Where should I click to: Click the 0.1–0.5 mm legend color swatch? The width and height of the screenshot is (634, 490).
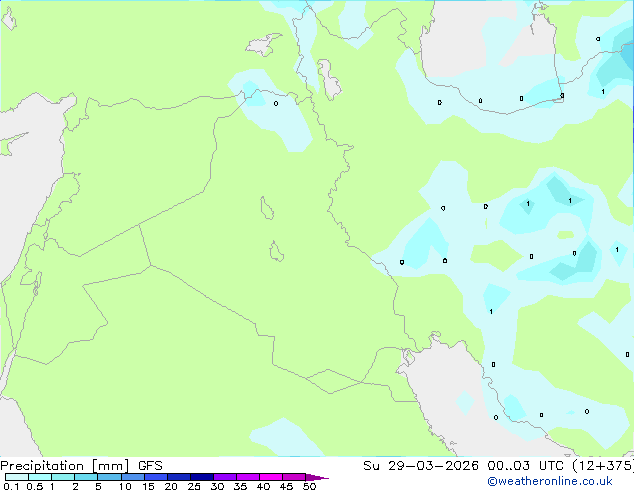17,477
